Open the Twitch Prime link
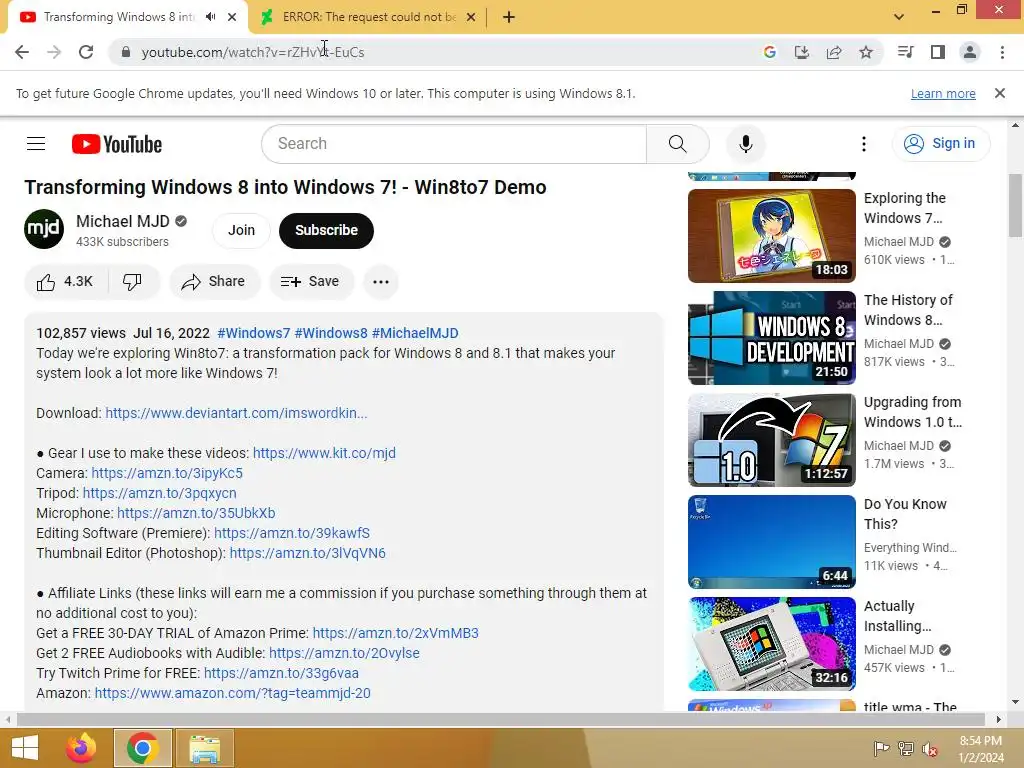This screenshot has height=768, width=1024. pyautogui.click(x=281, y=673)
